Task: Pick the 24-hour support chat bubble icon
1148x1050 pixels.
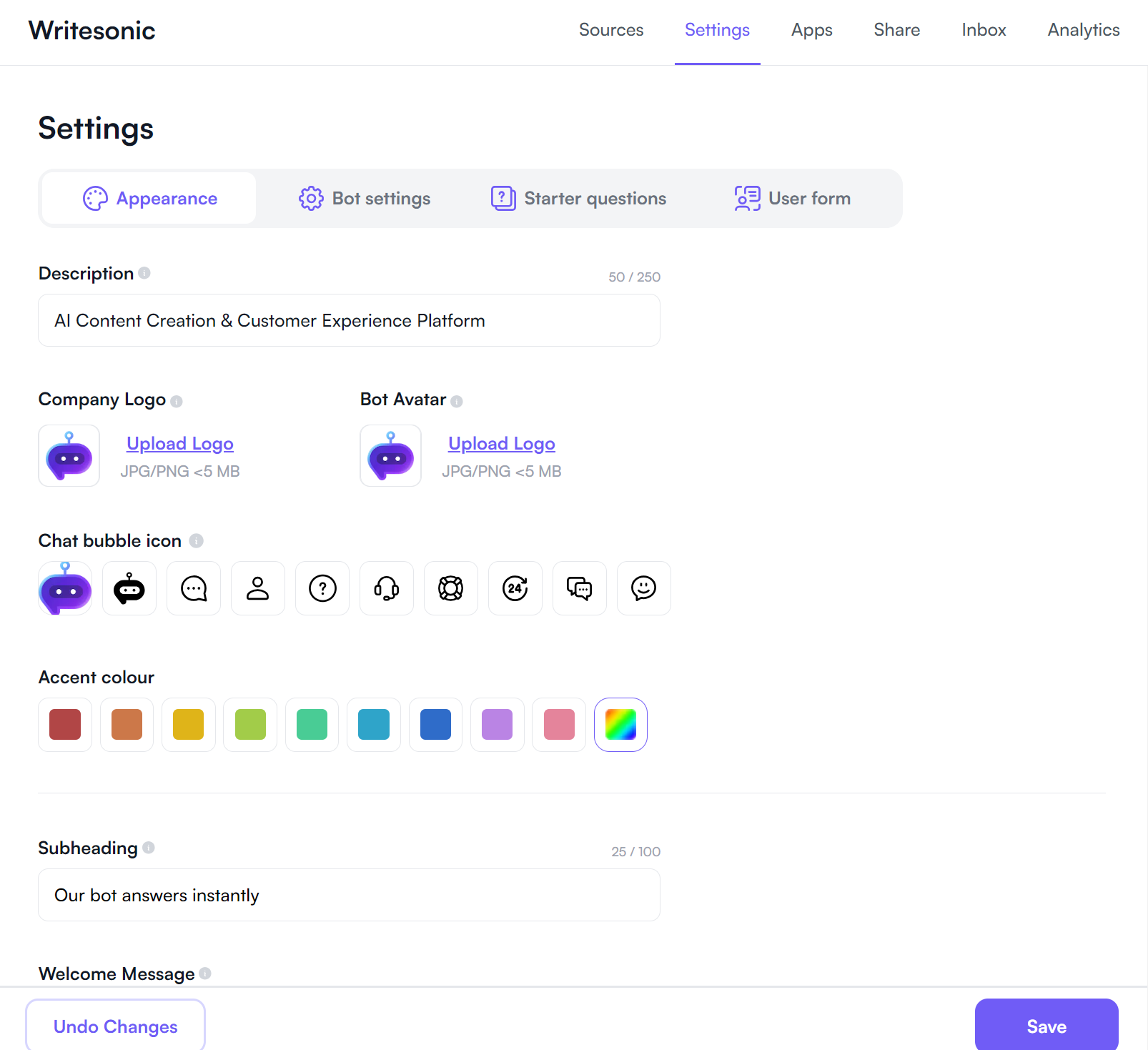Action: click(515, 588)
